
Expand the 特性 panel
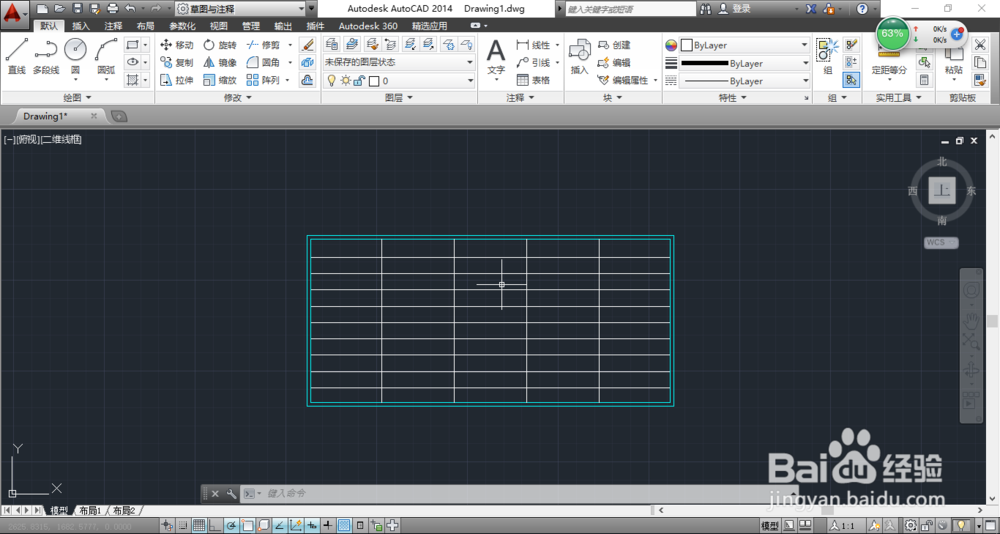pos(732,98)
